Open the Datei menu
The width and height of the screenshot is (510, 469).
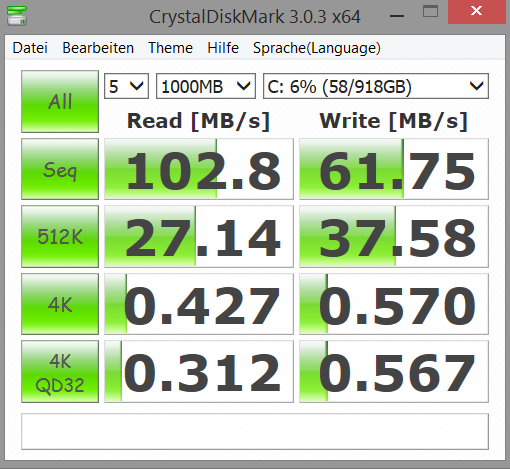coord(30,48)
